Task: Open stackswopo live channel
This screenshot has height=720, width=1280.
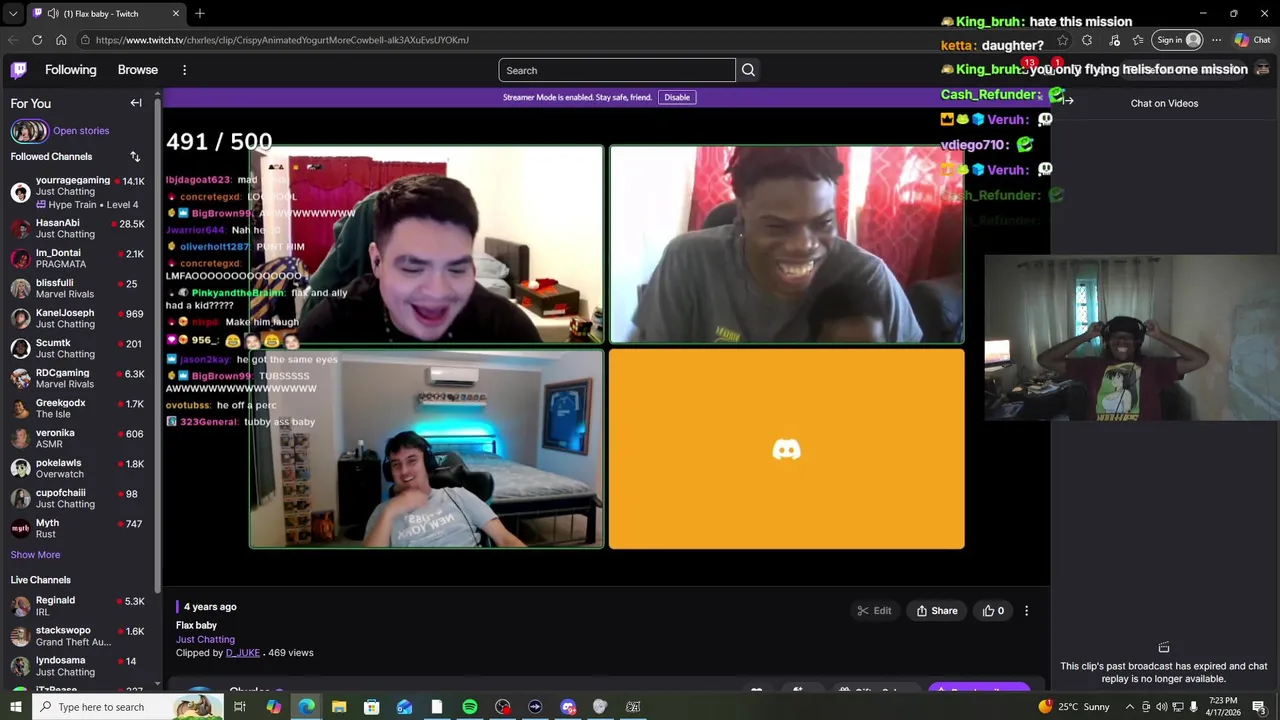Action: tap(78, 636)
